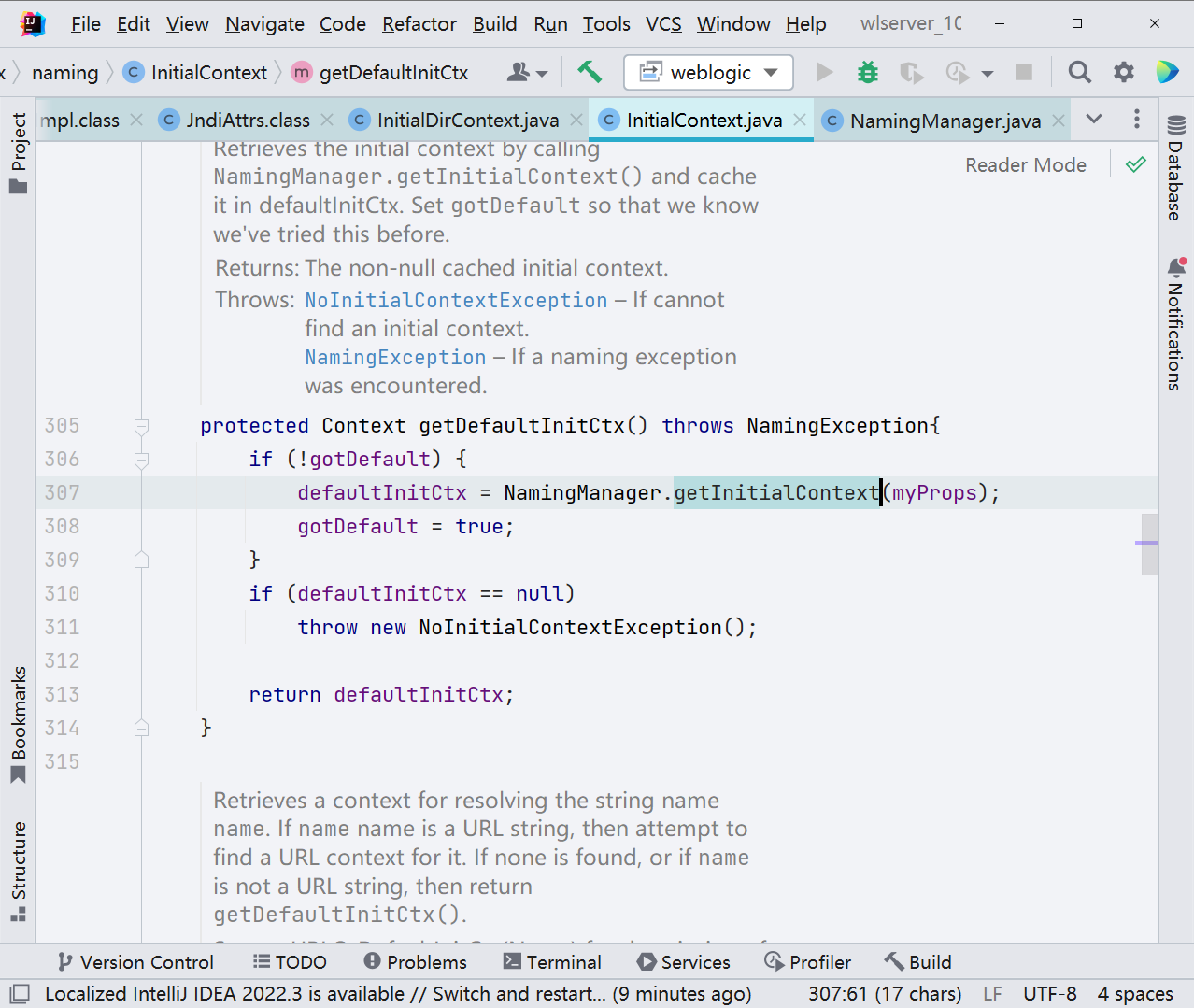Close the InitialContext.java tab
This screenshot has width=1194, height=1008.
pyautogui.click(x=800, y=120)
